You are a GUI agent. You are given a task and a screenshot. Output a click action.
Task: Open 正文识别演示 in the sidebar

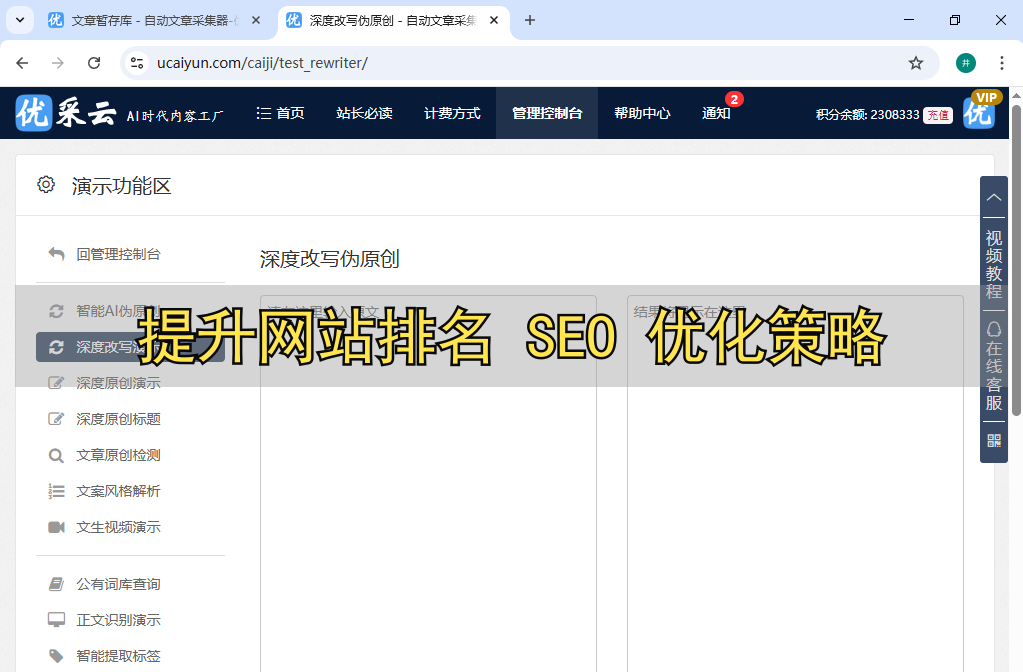tap(118, 620)
